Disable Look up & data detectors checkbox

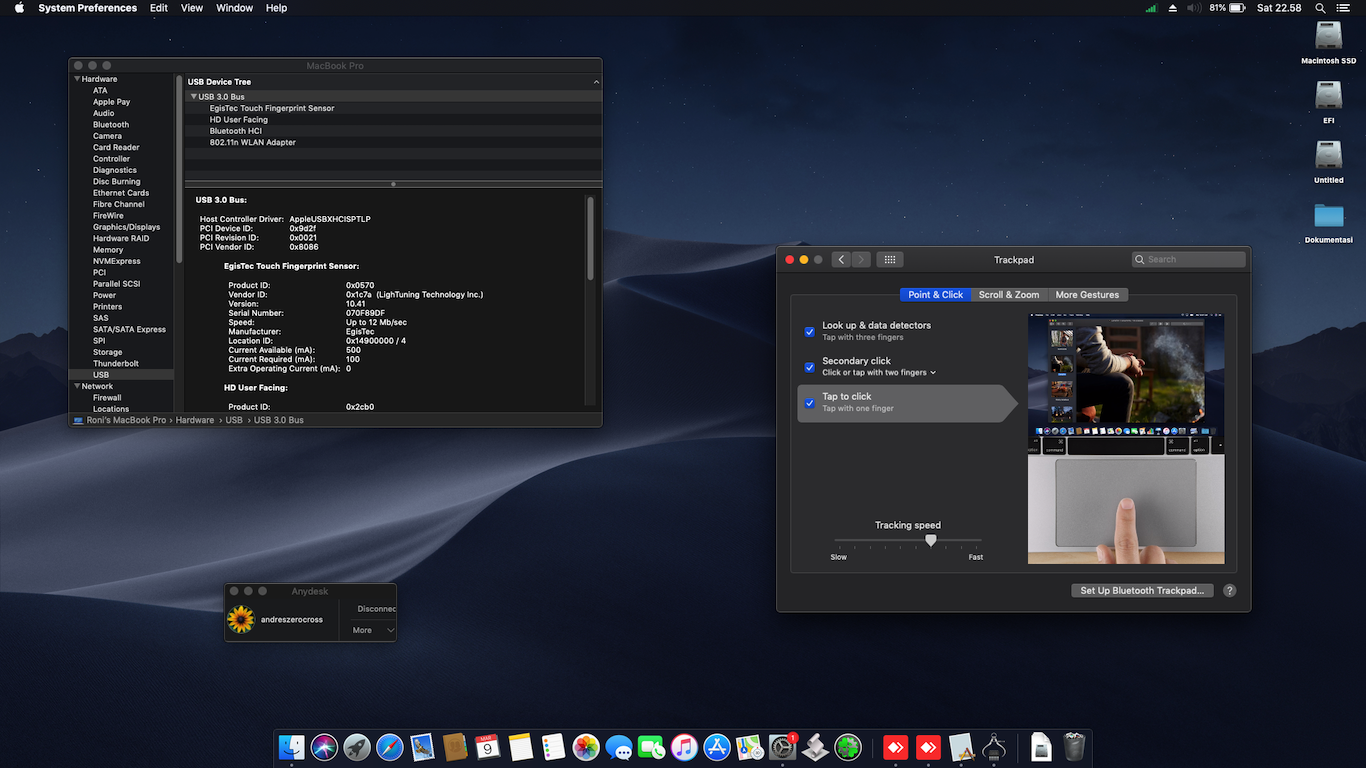[810, 331]
